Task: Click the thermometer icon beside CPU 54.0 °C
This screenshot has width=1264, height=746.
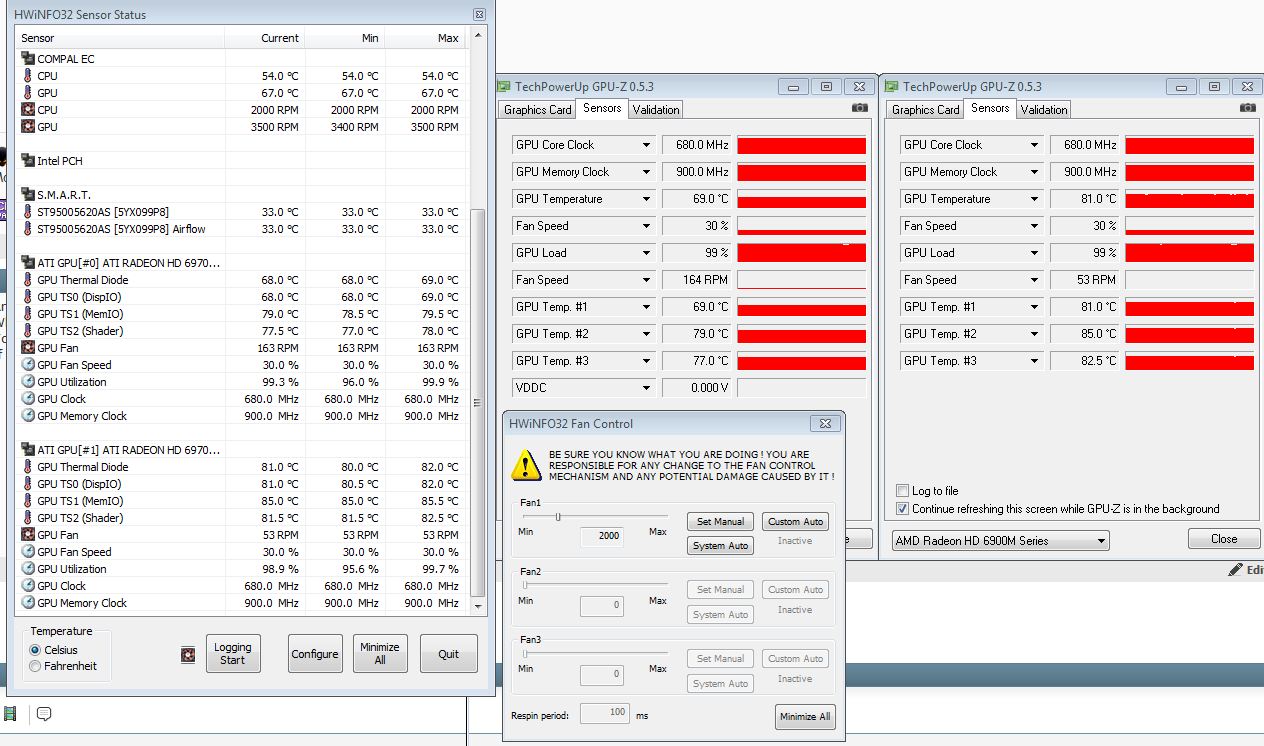Action: [x=28, y=76]
